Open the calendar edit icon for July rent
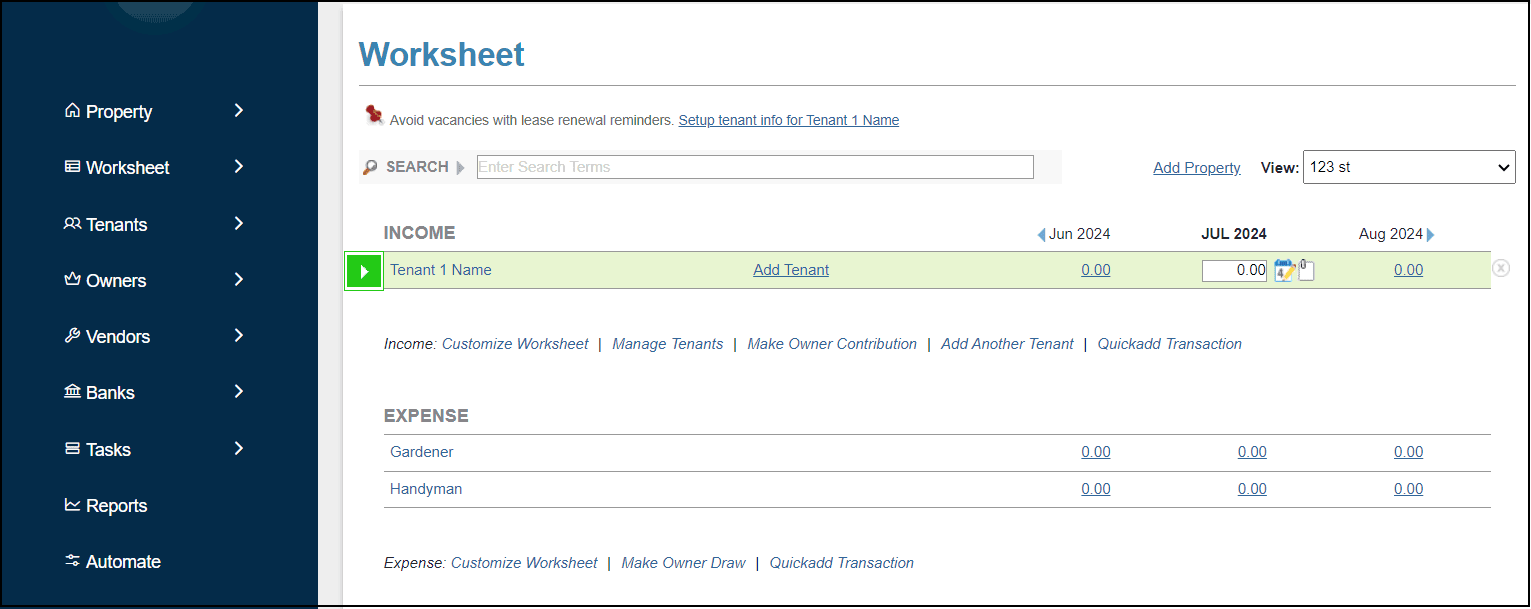 click(x=1284, y=270)
